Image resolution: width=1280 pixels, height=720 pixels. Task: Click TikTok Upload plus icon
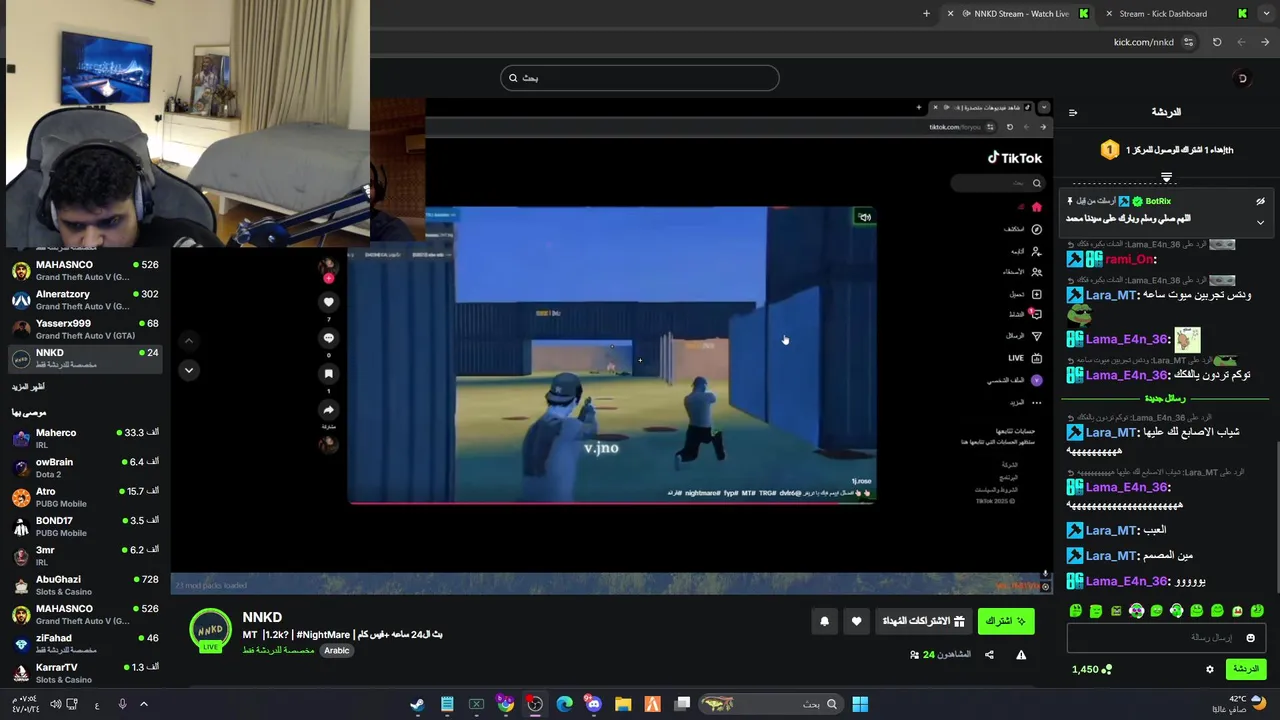(x=1037, y=294)
